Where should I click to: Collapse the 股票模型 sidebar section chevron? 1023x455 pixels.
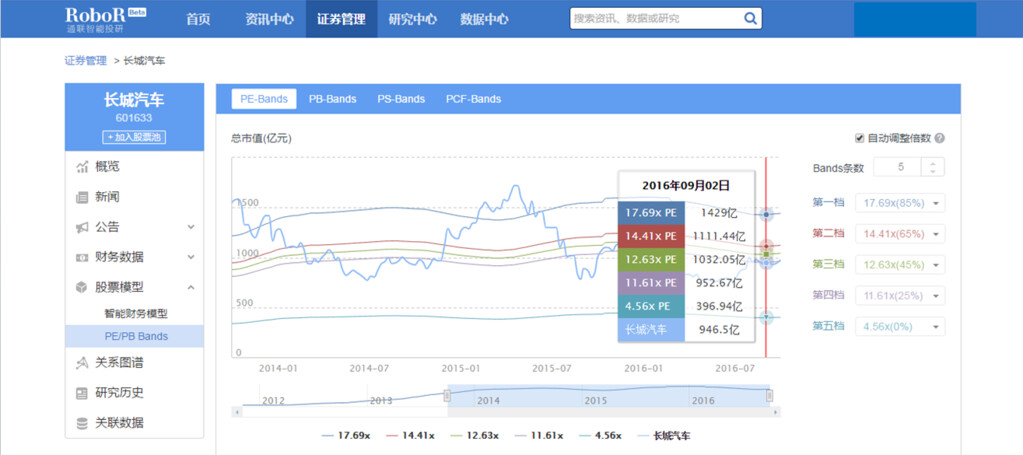[191, 287]
